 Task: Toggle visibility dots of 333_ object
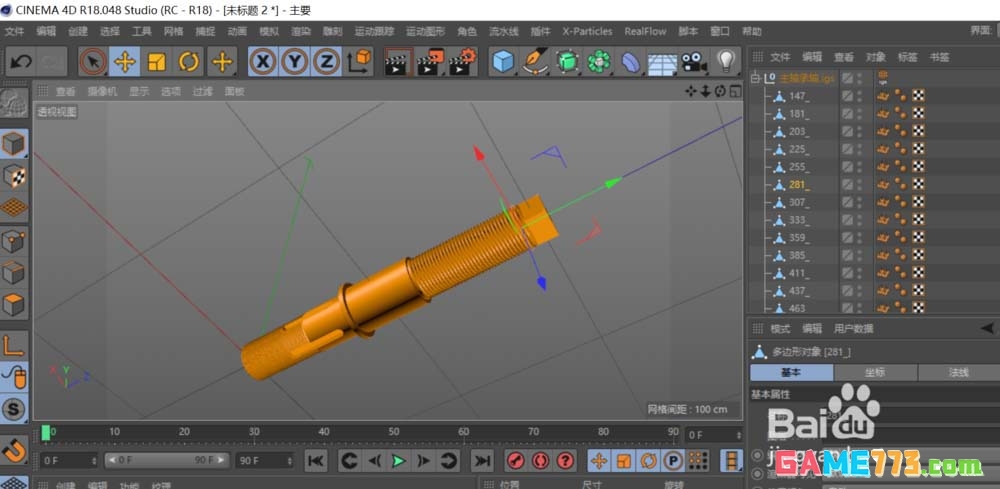(859, 220)
